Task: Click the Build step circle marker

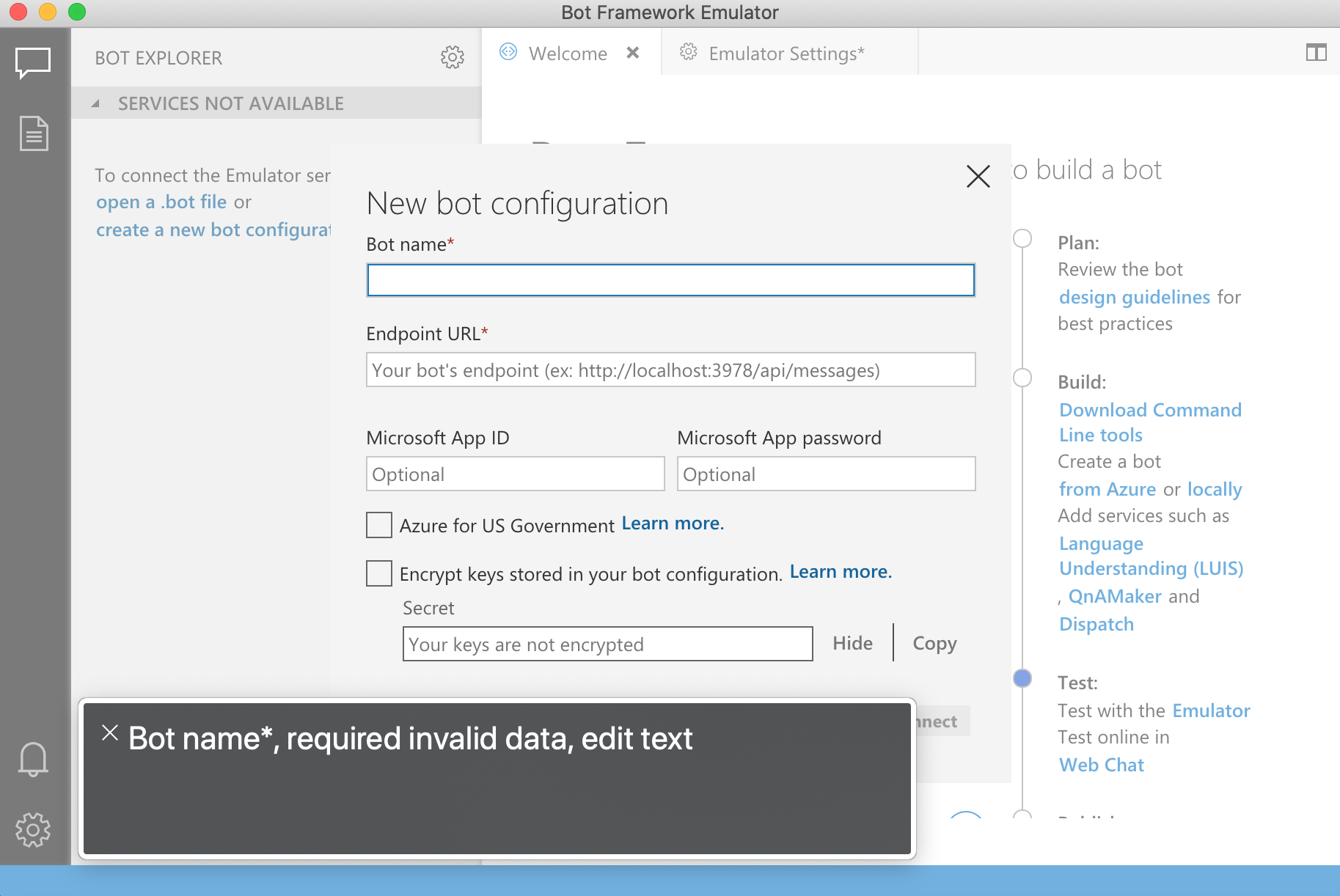Action: click(1022, 378)
